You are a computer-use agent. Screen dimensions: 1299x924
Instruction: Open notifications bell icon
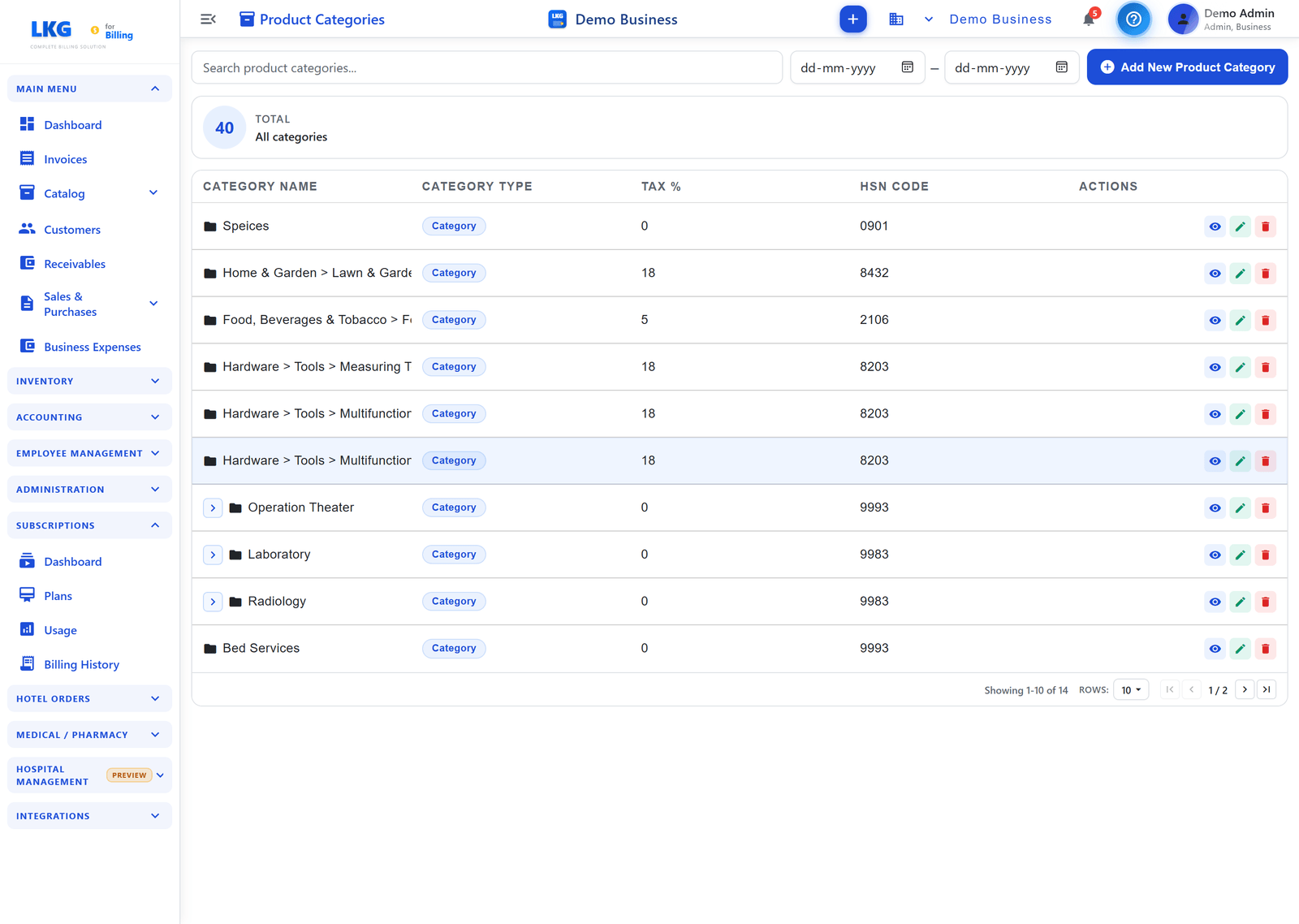(x=1089, y=19)
